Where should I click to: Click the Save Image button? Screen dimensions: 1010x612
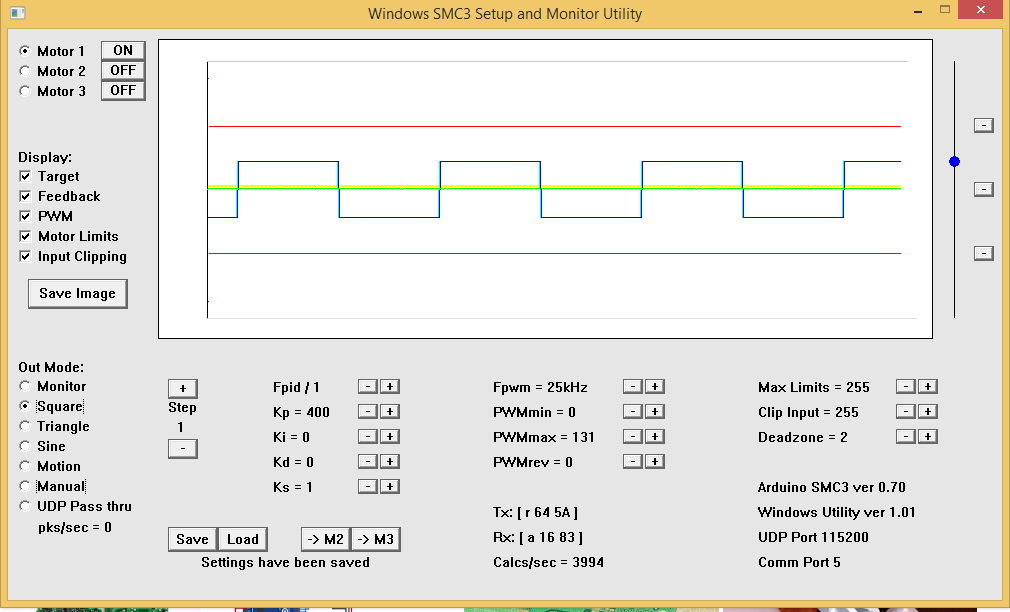pyautogui.click(x=77, y=294)
